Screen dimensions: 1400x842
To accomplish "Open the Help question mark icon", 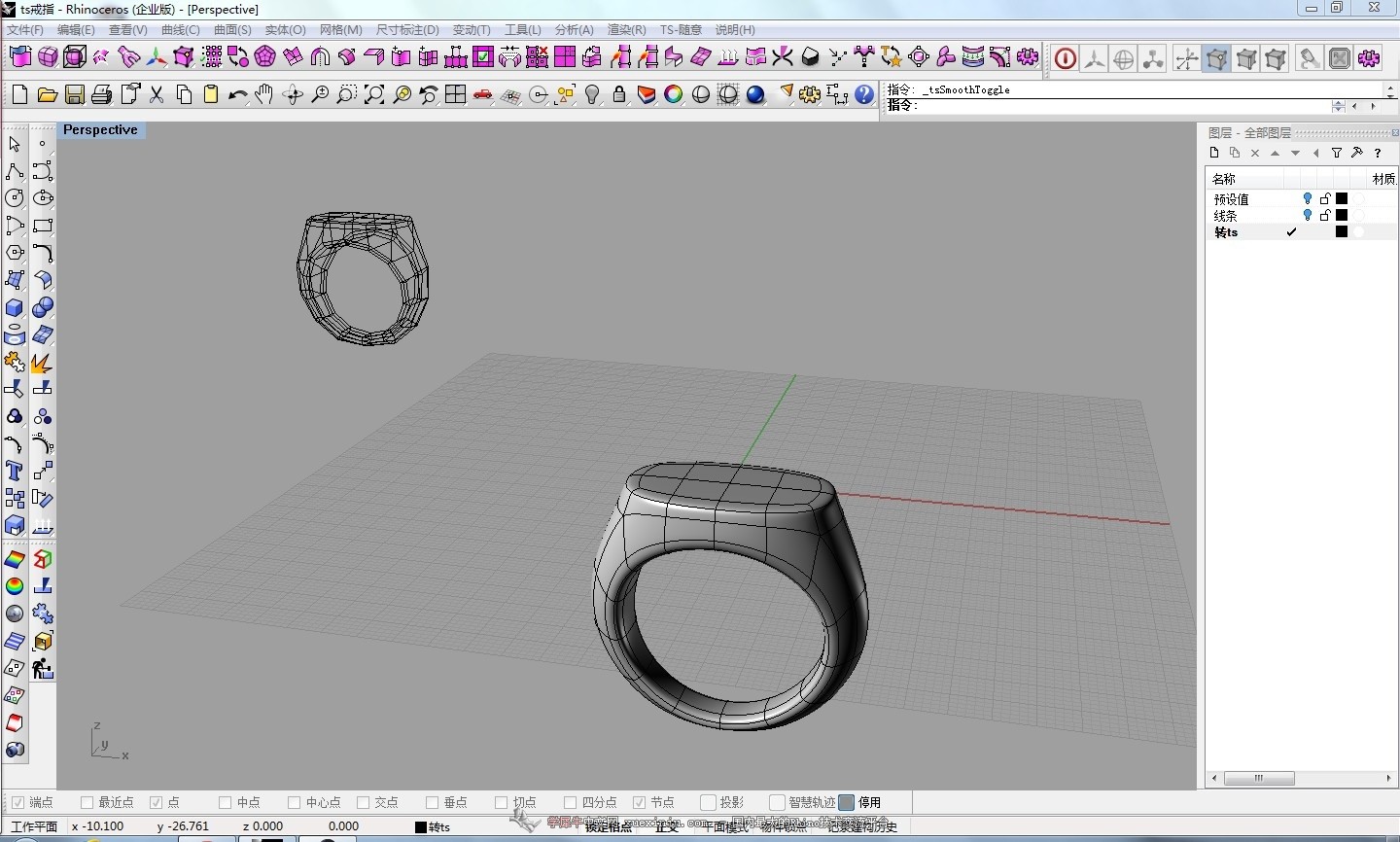I will [x=864, y=94].
